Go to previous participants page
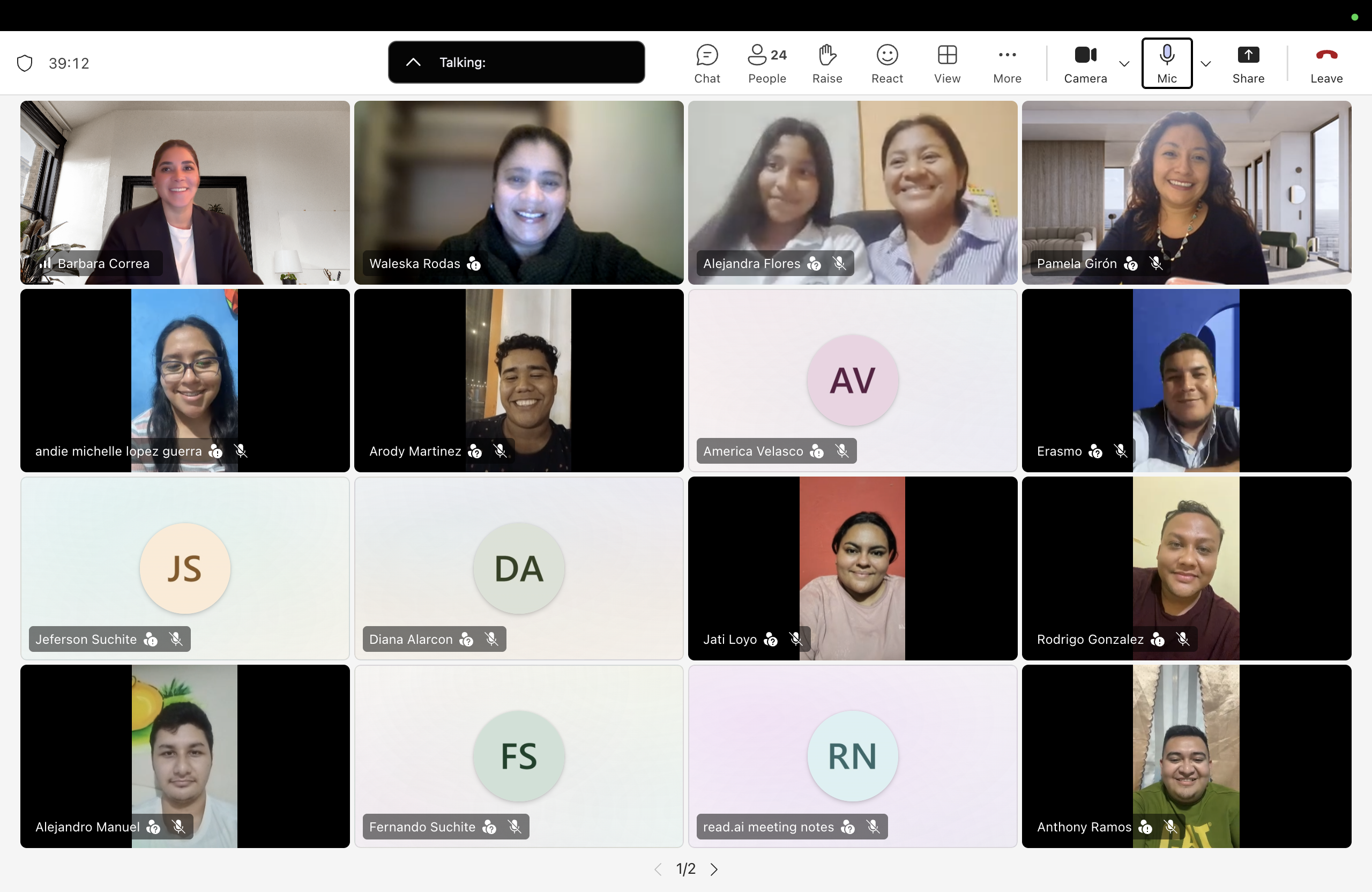1372x892 pixels. coord(658,869)
